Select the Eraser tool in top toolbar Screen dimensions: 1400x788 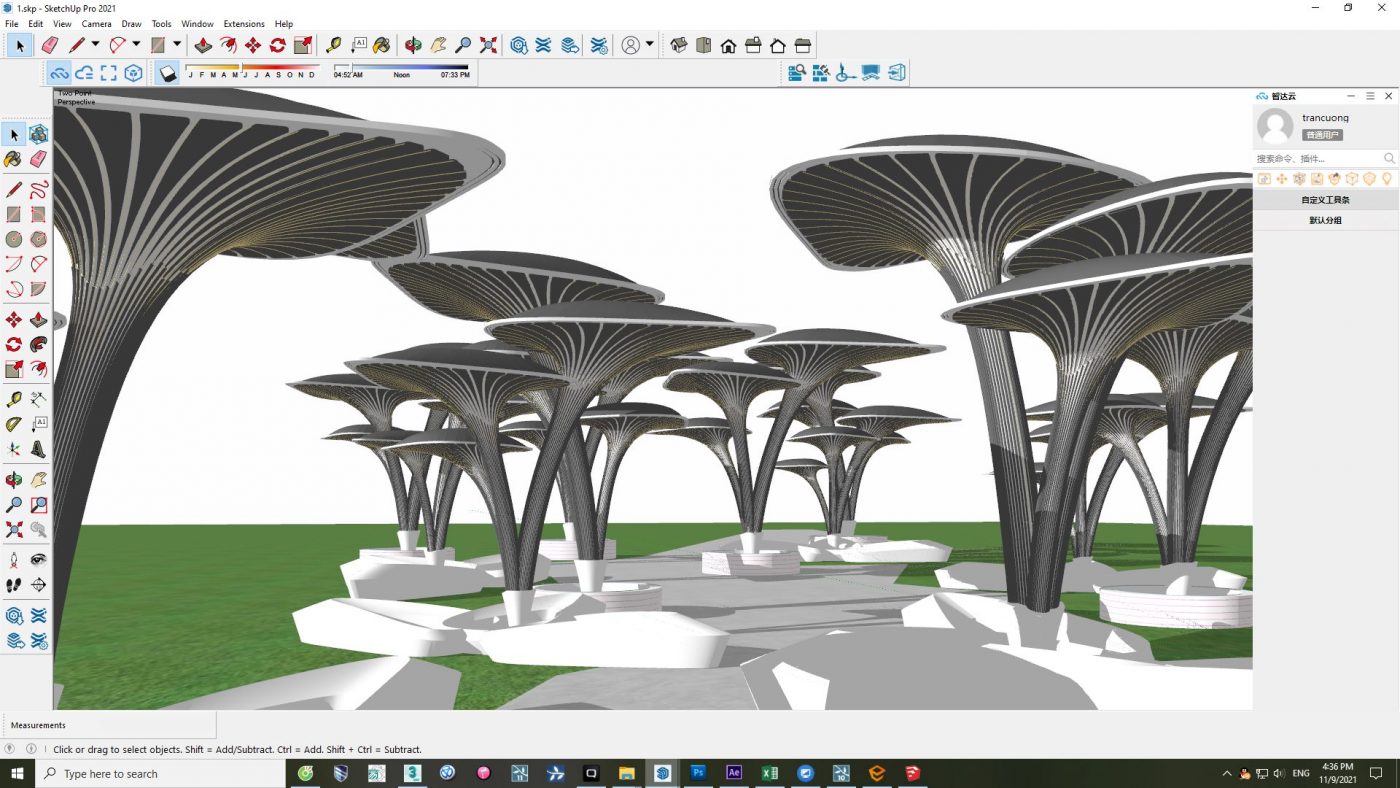[49, 45]
